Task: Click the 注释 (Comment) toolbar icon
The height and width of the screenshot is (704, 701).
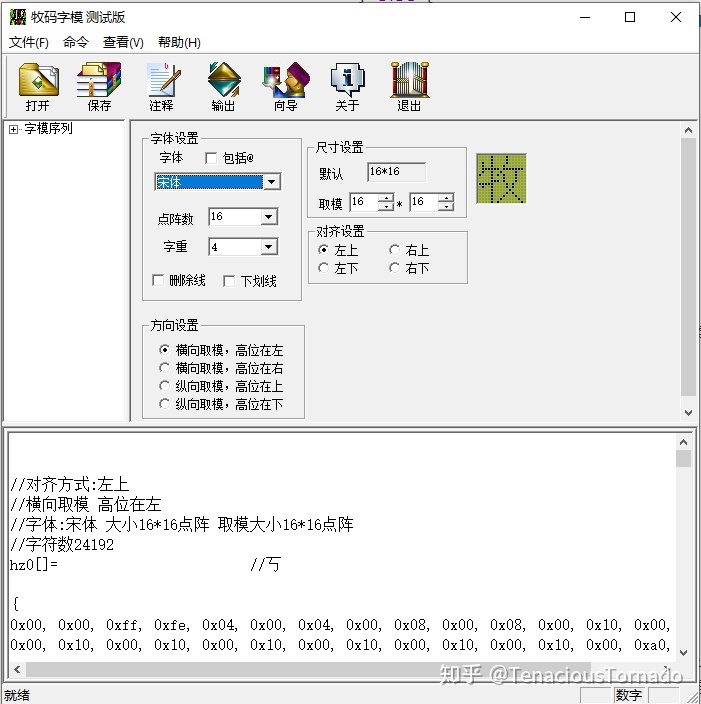Action: tap(162, 87)
